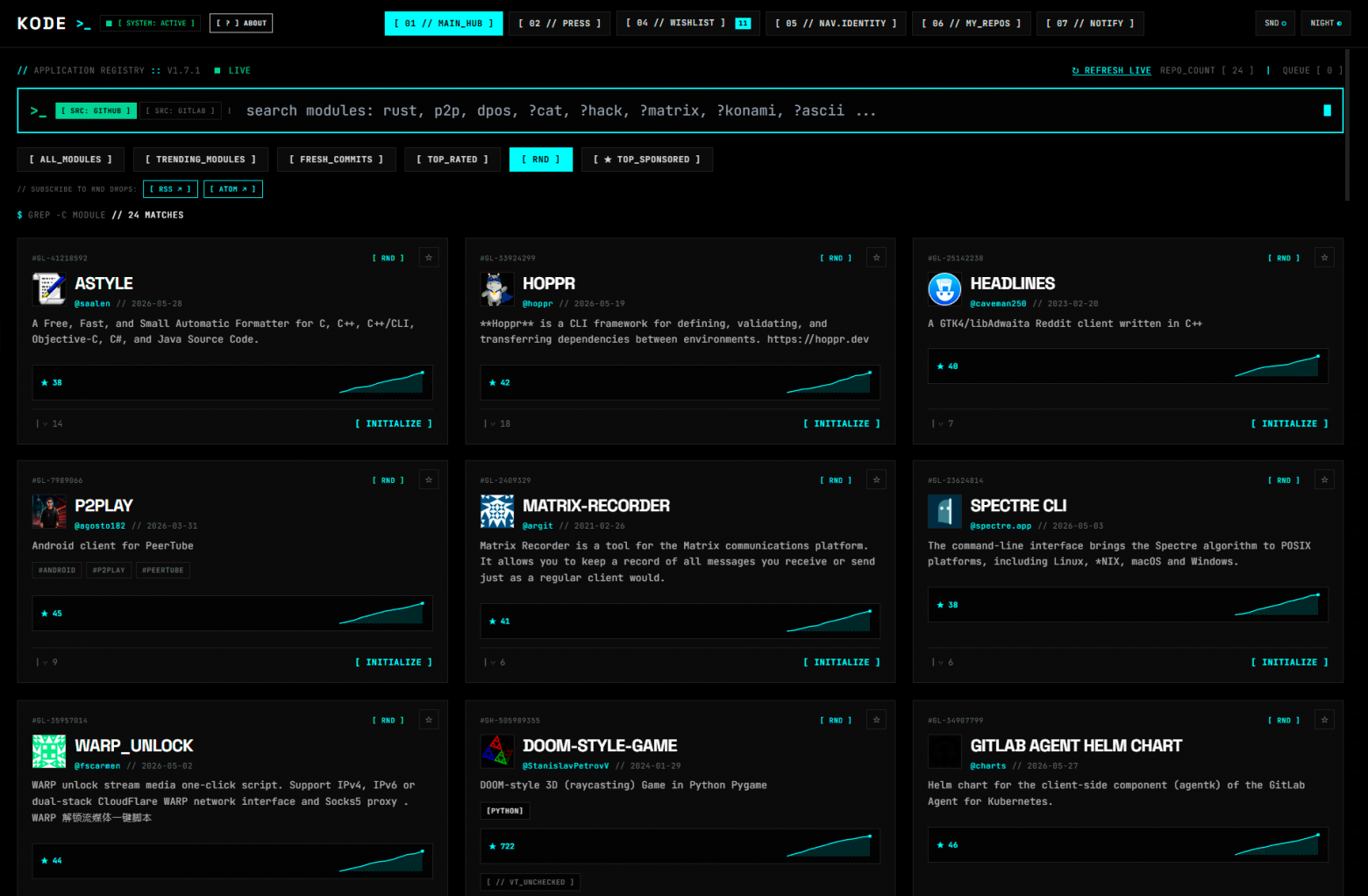
Task: Open the SPECTRE CLI project avatar
Action: click(944, 511)
